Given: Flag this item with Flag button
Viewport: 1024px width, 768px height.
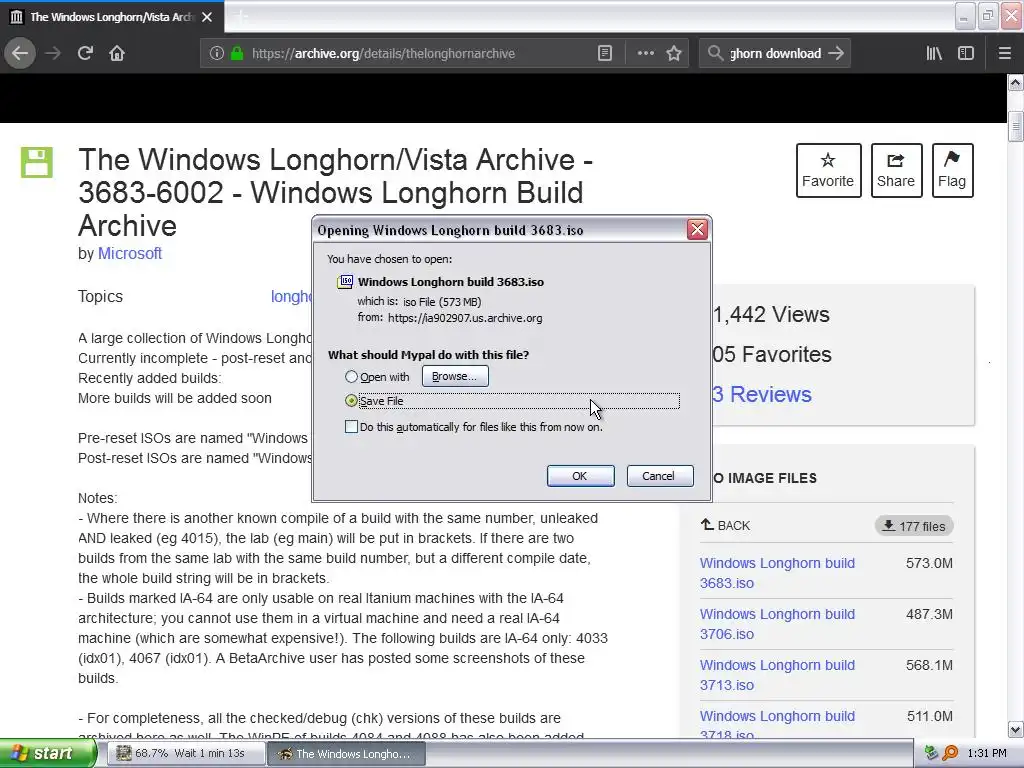Looking at the screenshot, I should click(952, 170).
